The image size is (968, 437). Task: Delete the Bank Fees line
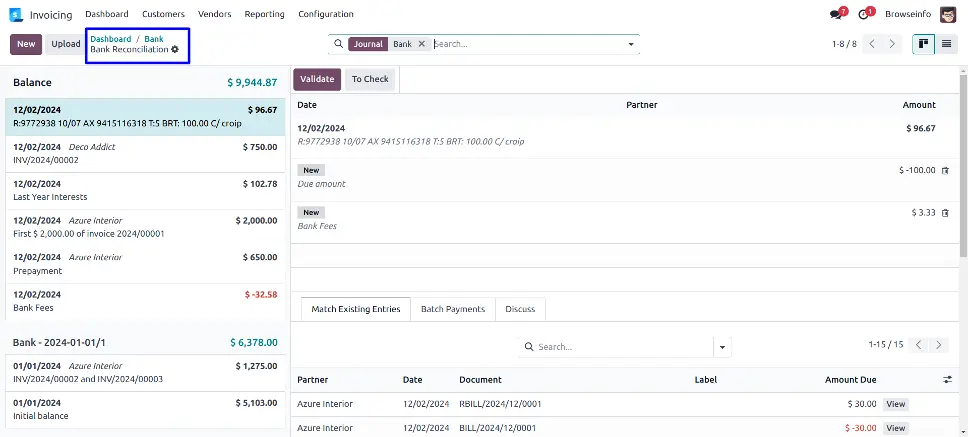[x=945, y=213]
